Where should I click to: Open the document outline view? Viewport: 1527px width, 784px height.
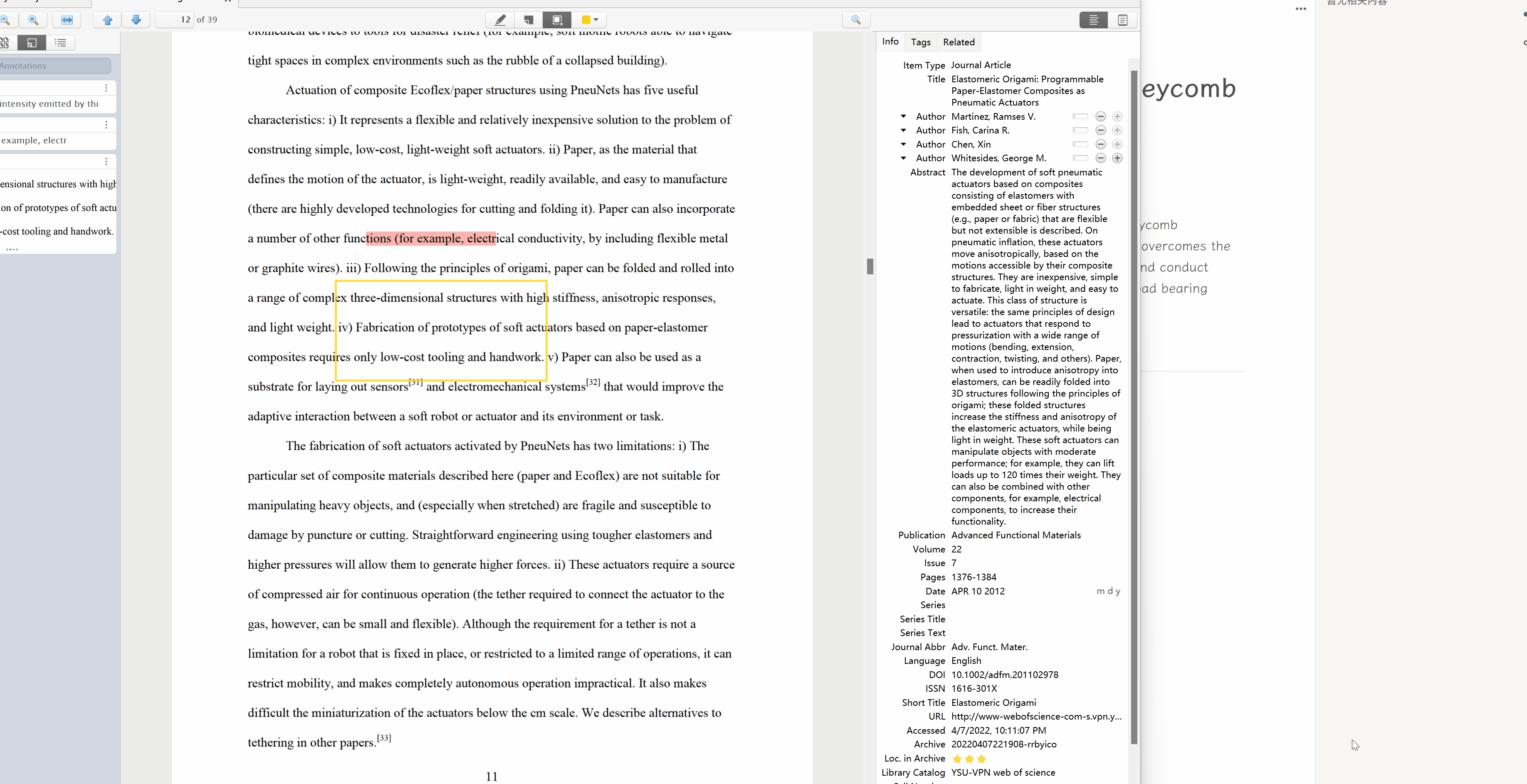[60, 42]
